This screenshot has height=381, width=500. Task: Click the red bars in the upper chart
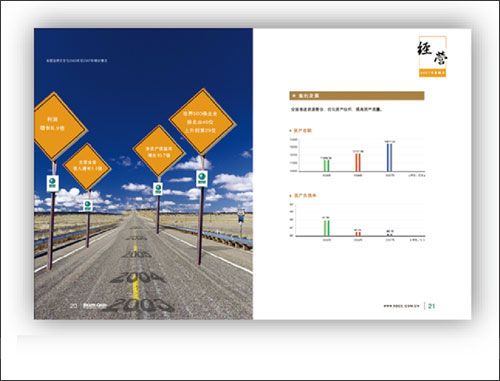(x=358, y=162)
